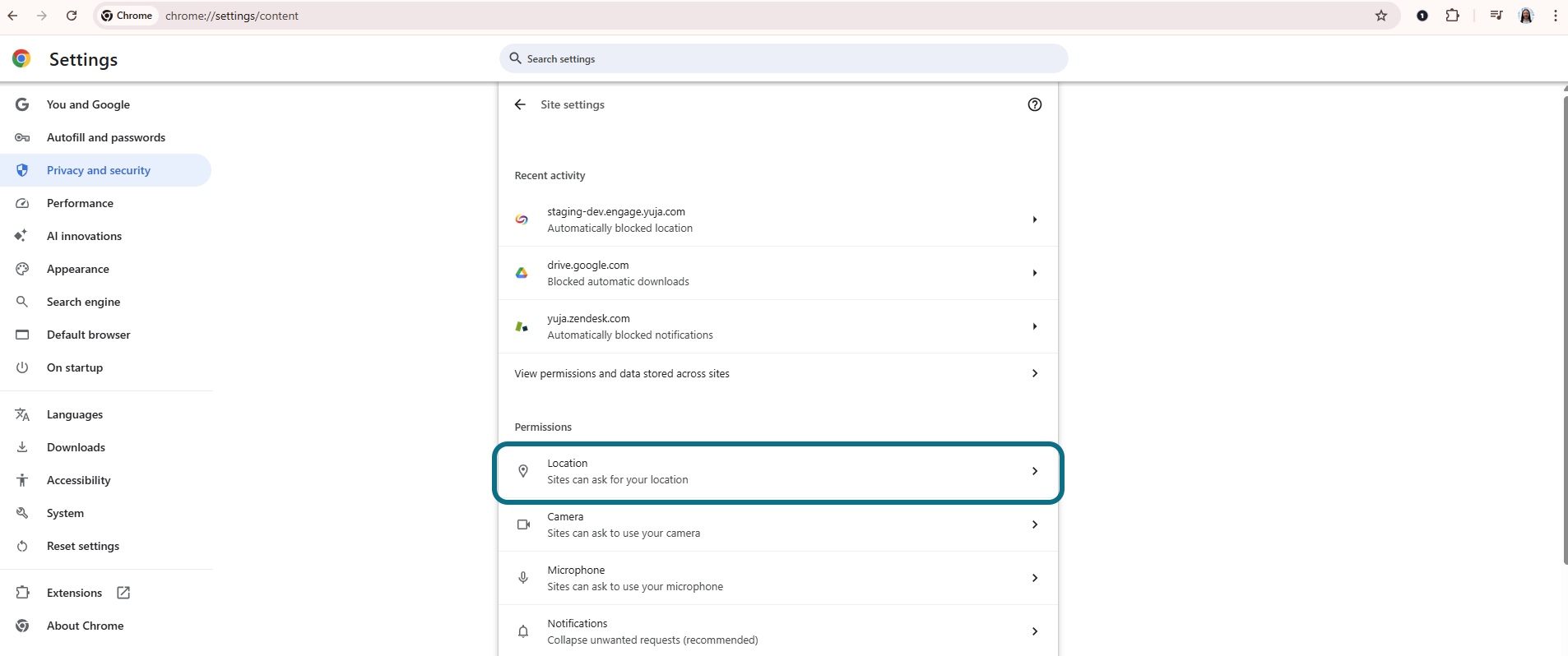Reload the Chrome settings page

tap(72, 16)
